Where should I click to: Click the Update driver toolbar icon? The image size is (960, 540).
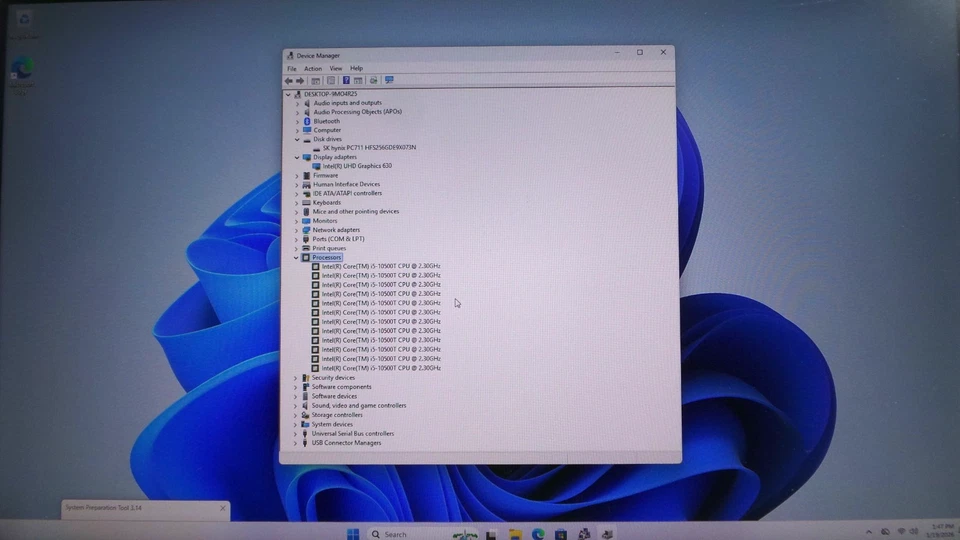pyautogui.click(x=373, y=80)
